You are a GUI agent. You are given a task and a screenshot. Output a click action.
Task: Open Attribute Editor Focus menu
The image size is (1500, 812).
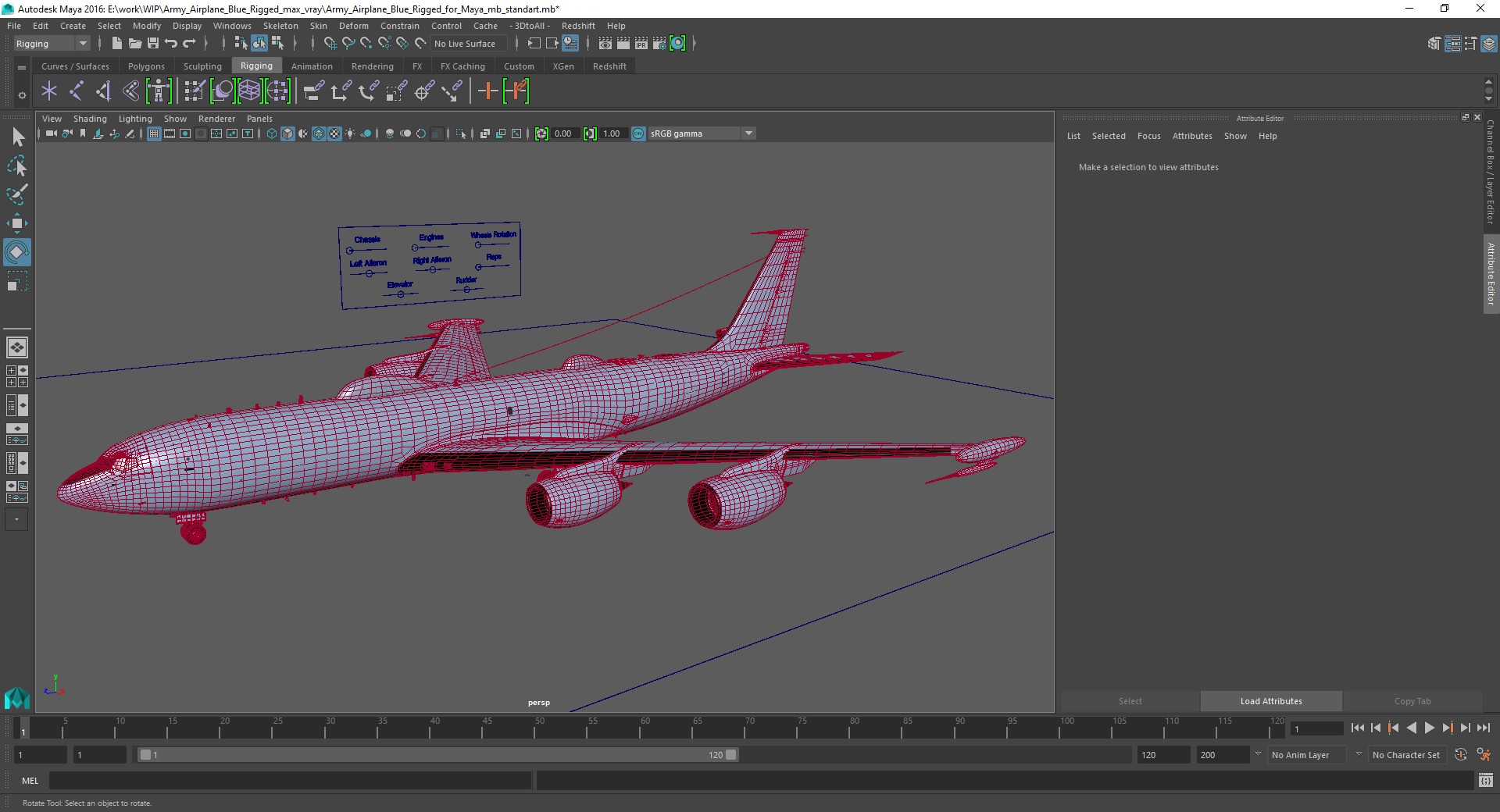[x=1148, y=136]
